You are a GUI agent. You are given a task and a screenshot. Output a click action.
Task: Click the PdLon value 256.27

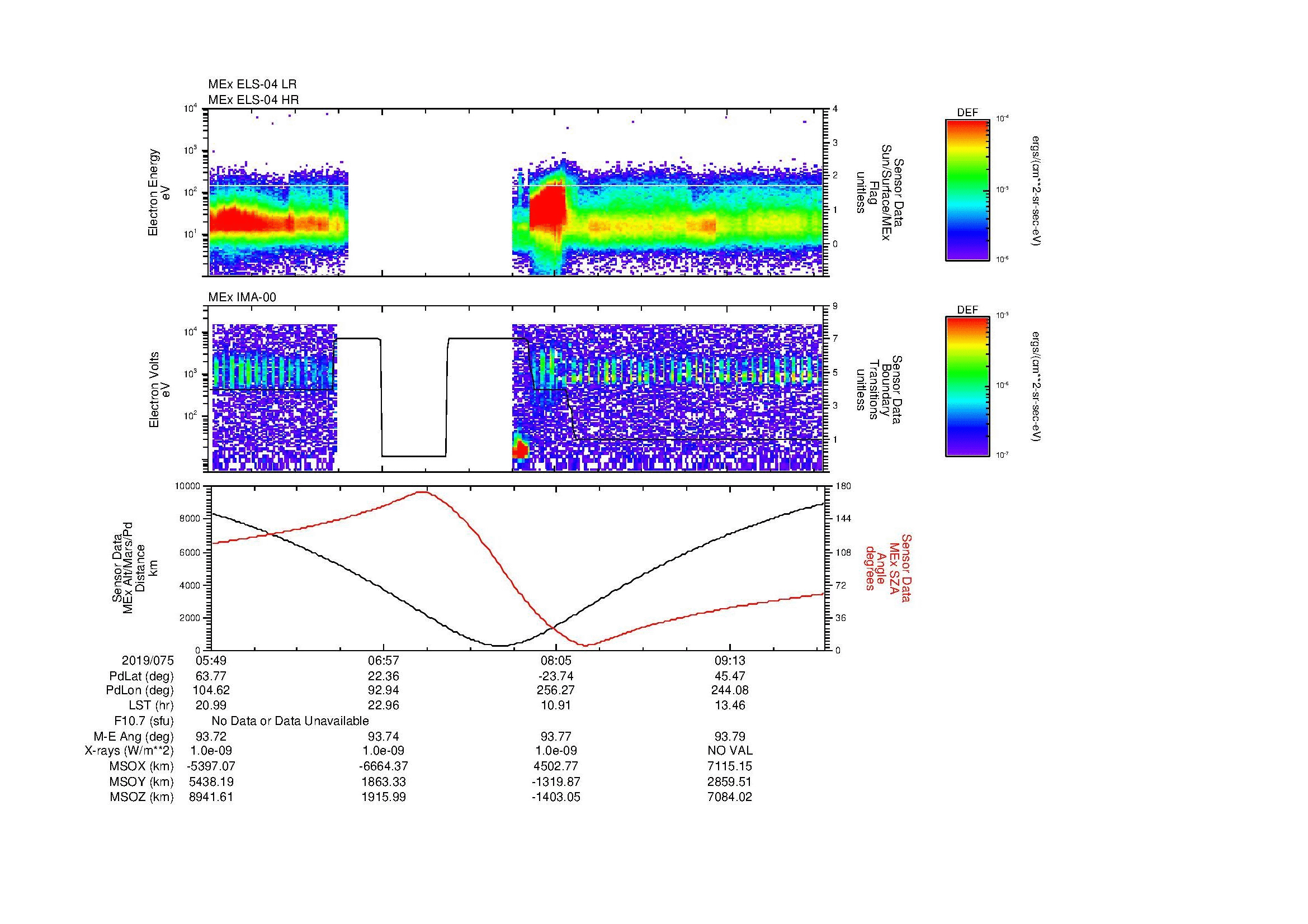click(556, 690)
